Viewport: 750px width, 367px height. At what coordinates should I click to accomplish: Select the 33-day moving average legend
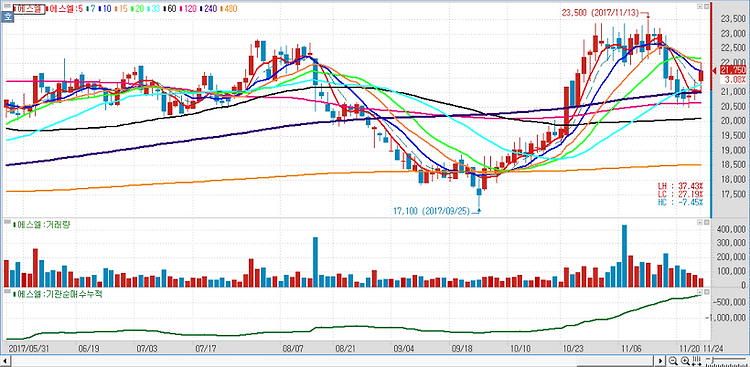click(x=154, y=9)
